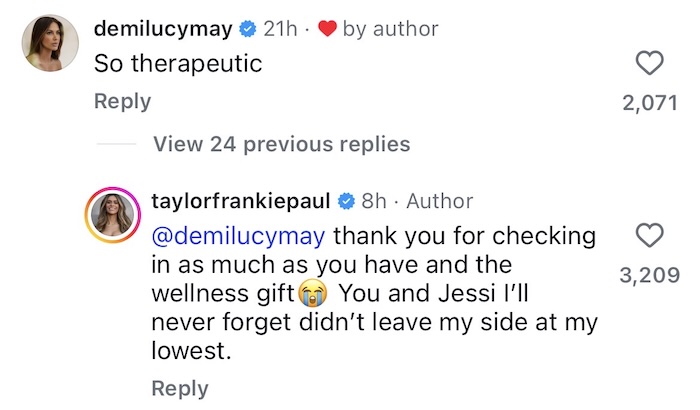The height and width of the screenshot is (410, 700).
Task: Click the "So therapeutic" comment text
Action: [178, 64]
